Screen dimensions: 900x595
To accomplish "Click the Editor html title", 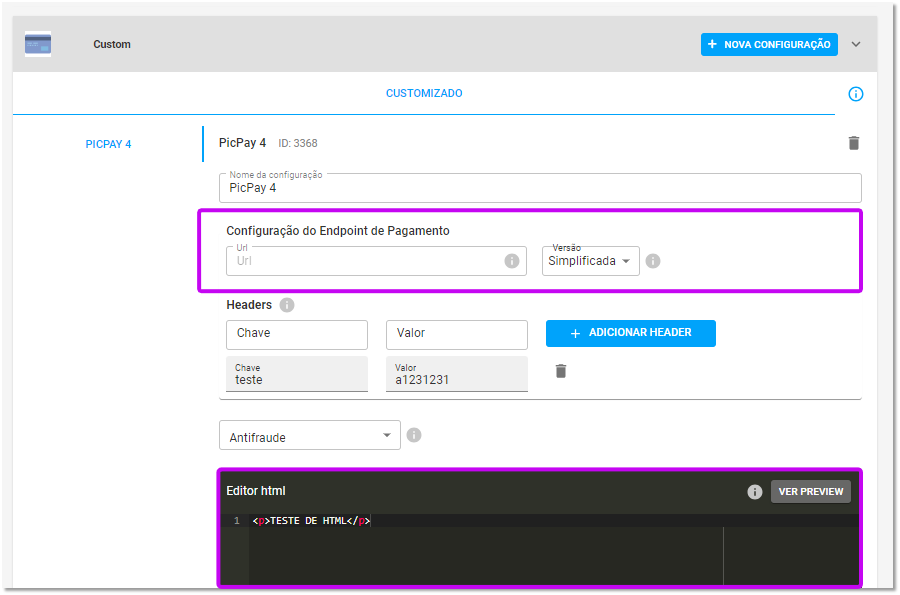I will tap(255, 491).
